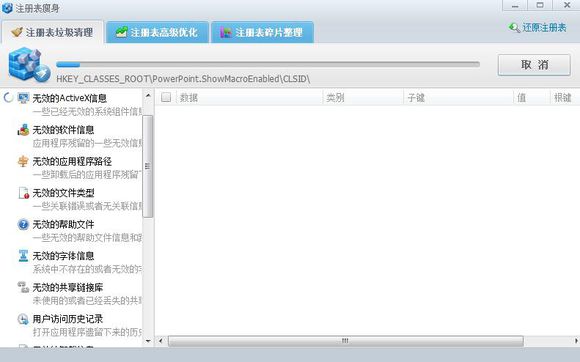Select 用户访问历史记录 category text
This screenshot has width=580, height=362.
(68, 319)
